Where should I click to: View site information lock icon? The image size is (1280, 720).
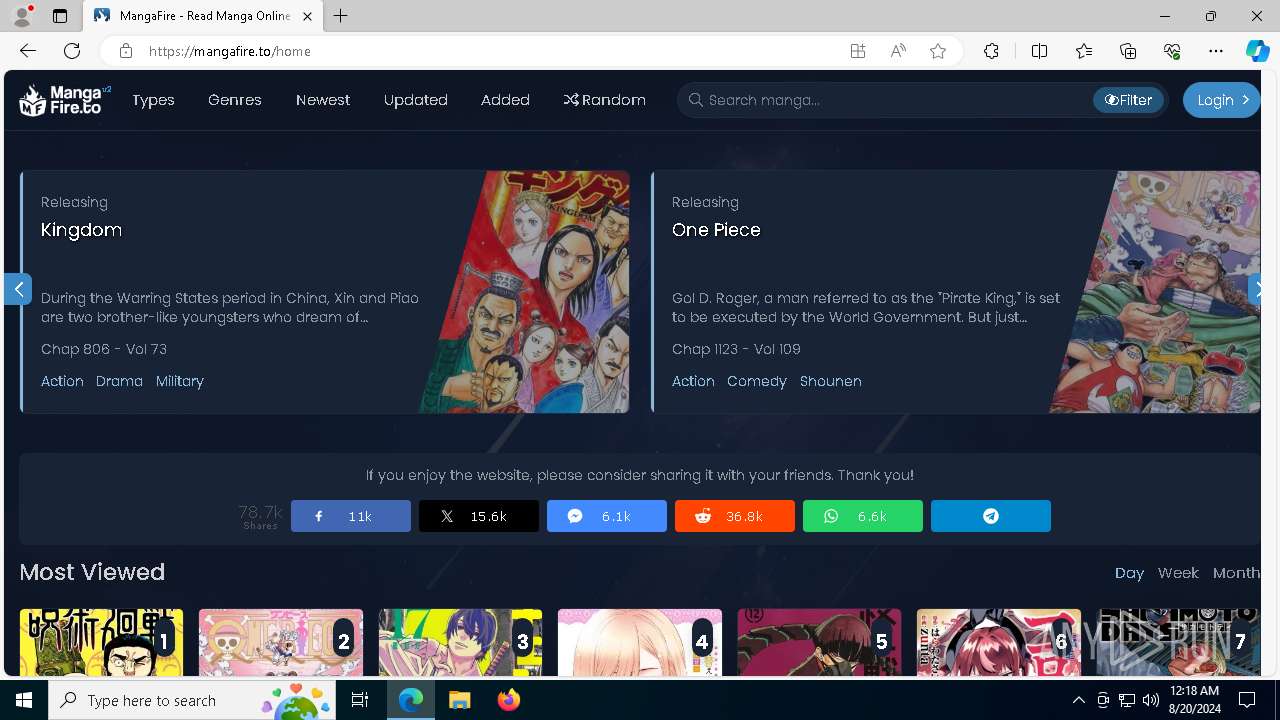125,51
